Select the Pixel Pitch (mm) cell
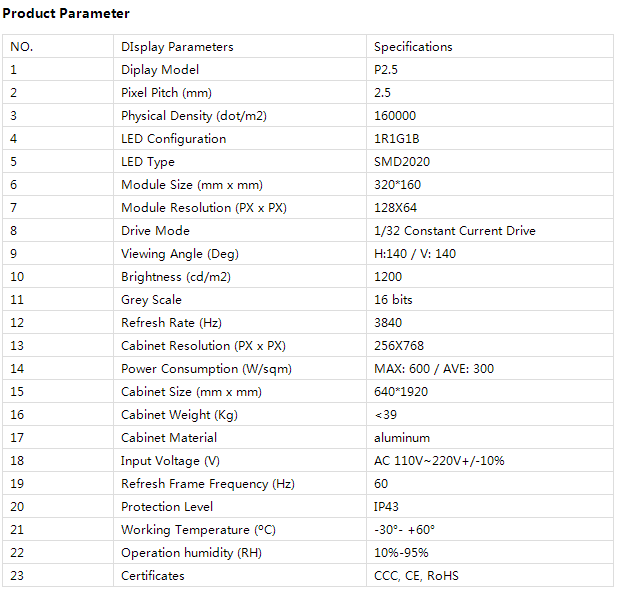The image size is (624, 599). 167,93
